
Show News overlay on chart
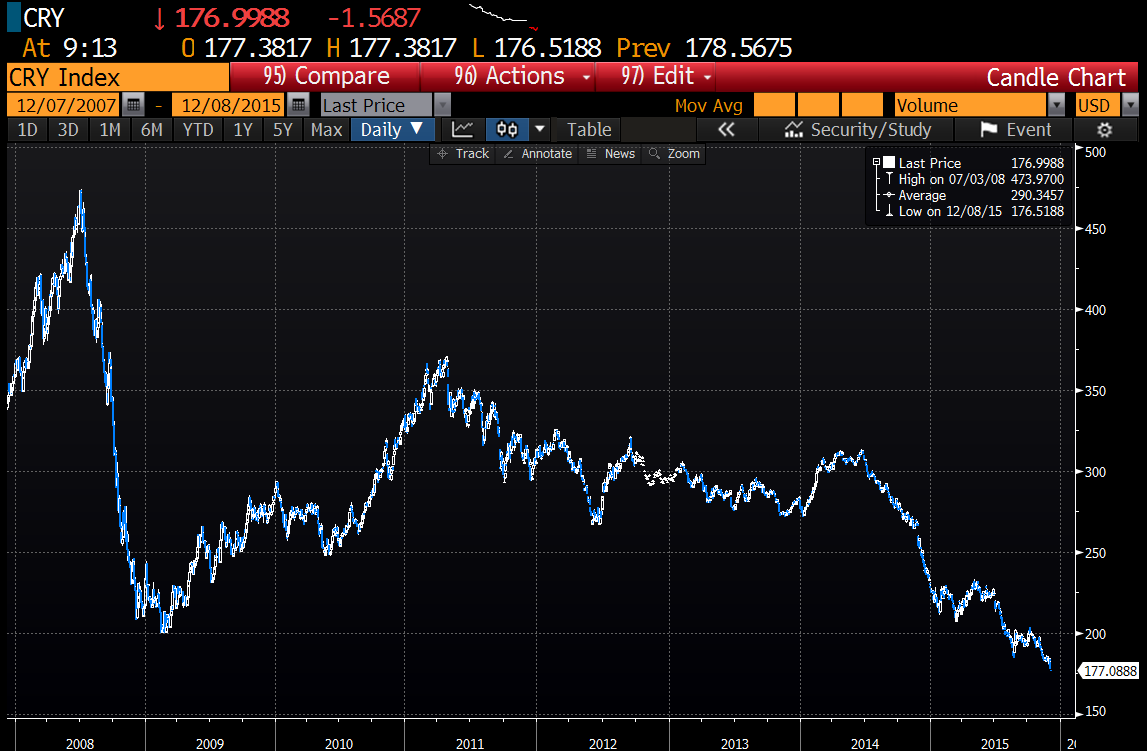[x=610, y=153]
